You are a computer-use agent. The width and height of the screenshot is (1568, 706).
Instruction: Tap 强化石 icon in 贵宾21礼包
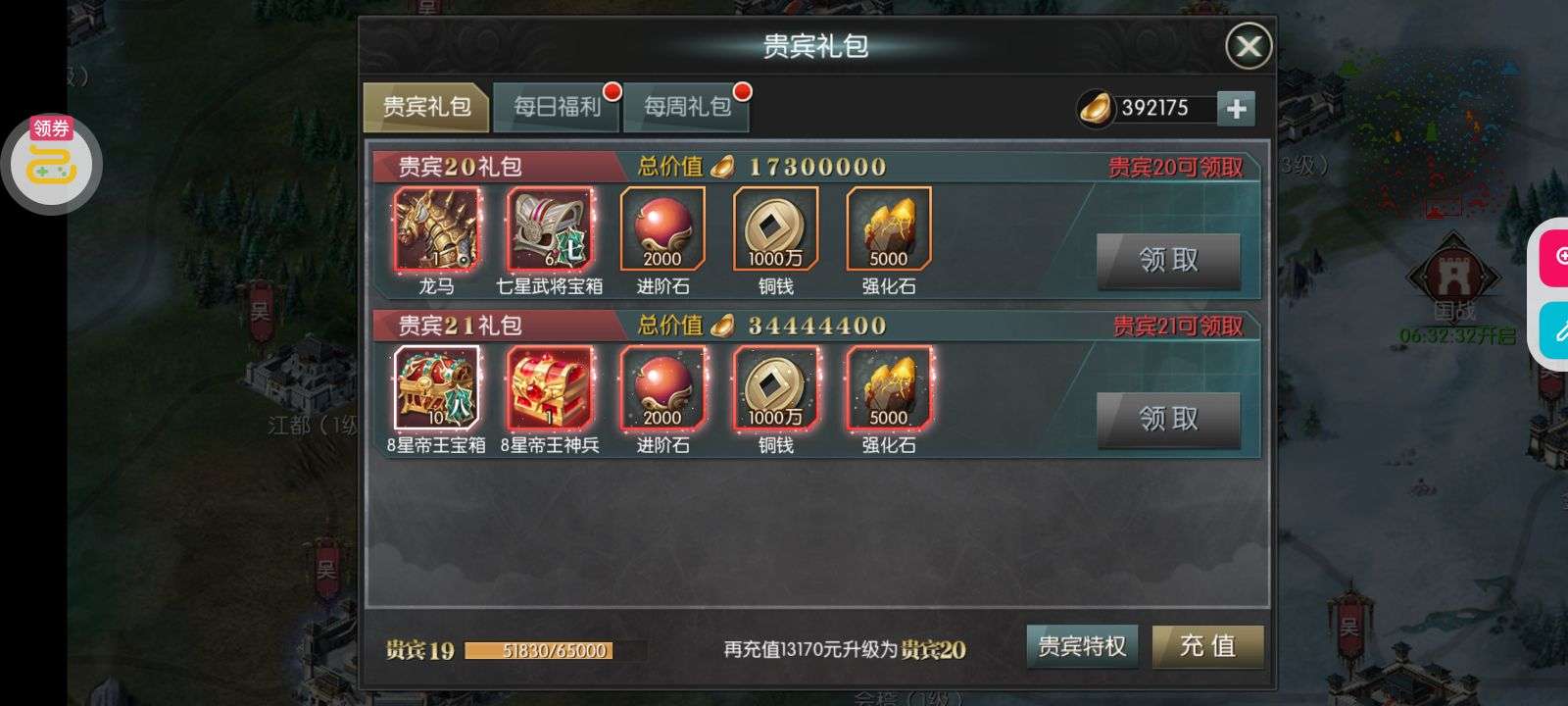click(x=889, y=387)
